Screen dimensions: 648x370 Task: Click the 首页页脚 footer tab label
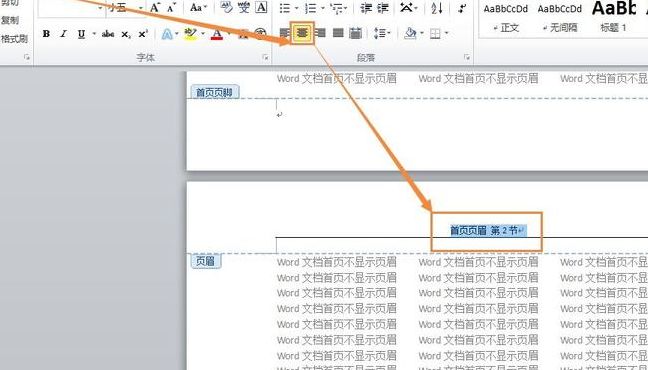tap(214, 92)
